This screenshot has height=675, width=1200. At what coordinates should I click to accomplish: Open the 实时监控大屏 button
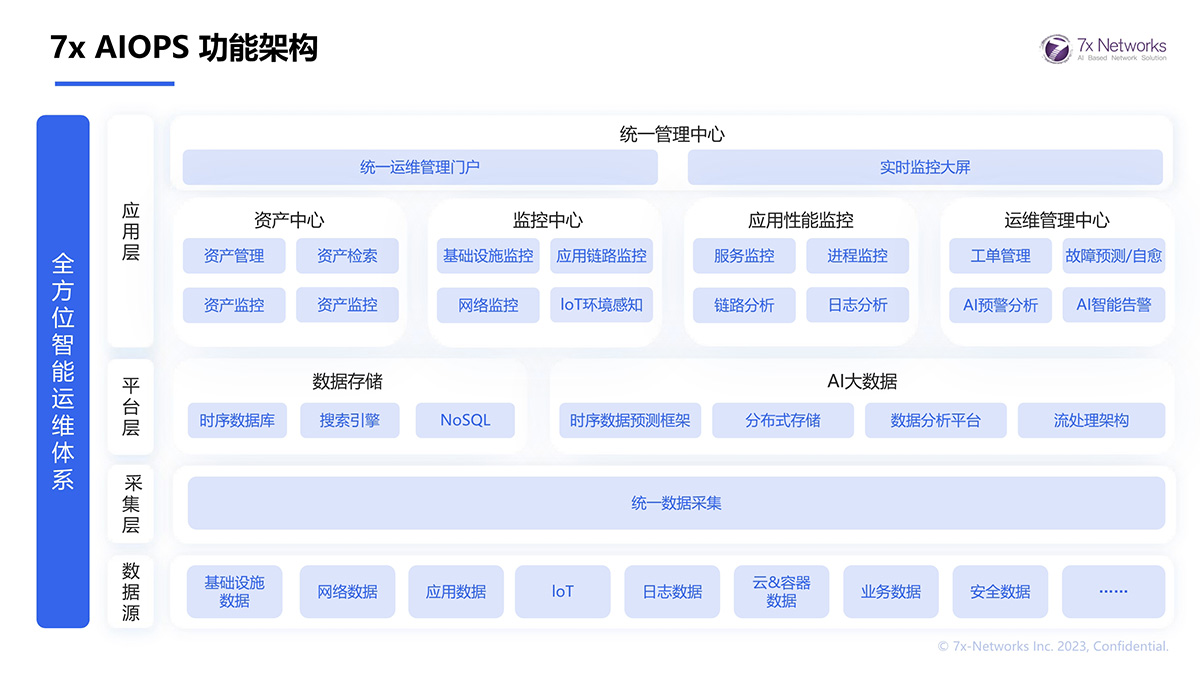click(926, 167)
